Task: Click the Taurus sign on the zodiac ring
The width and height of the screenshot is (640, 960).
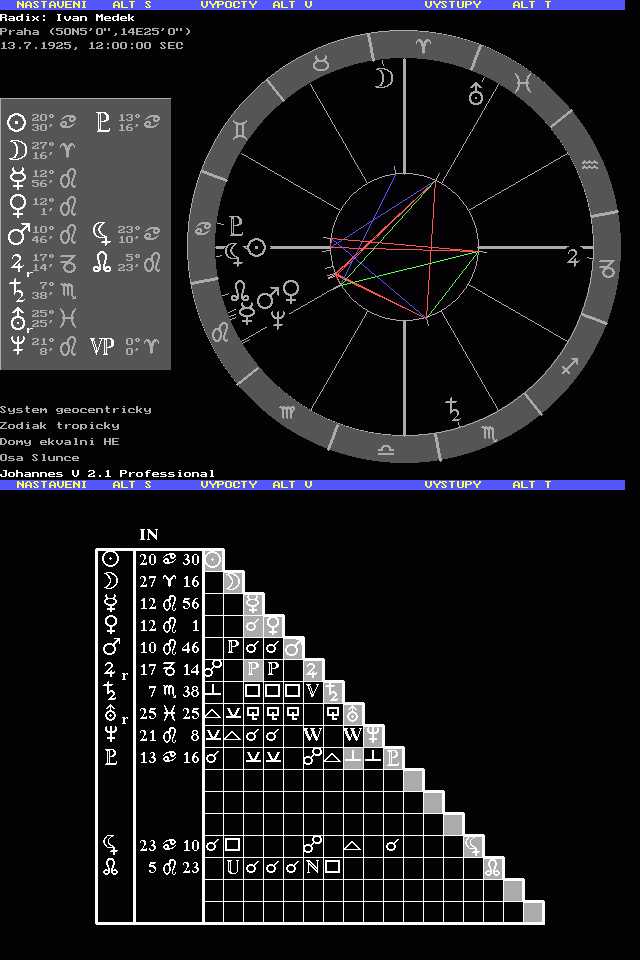Action: [320, 64]
